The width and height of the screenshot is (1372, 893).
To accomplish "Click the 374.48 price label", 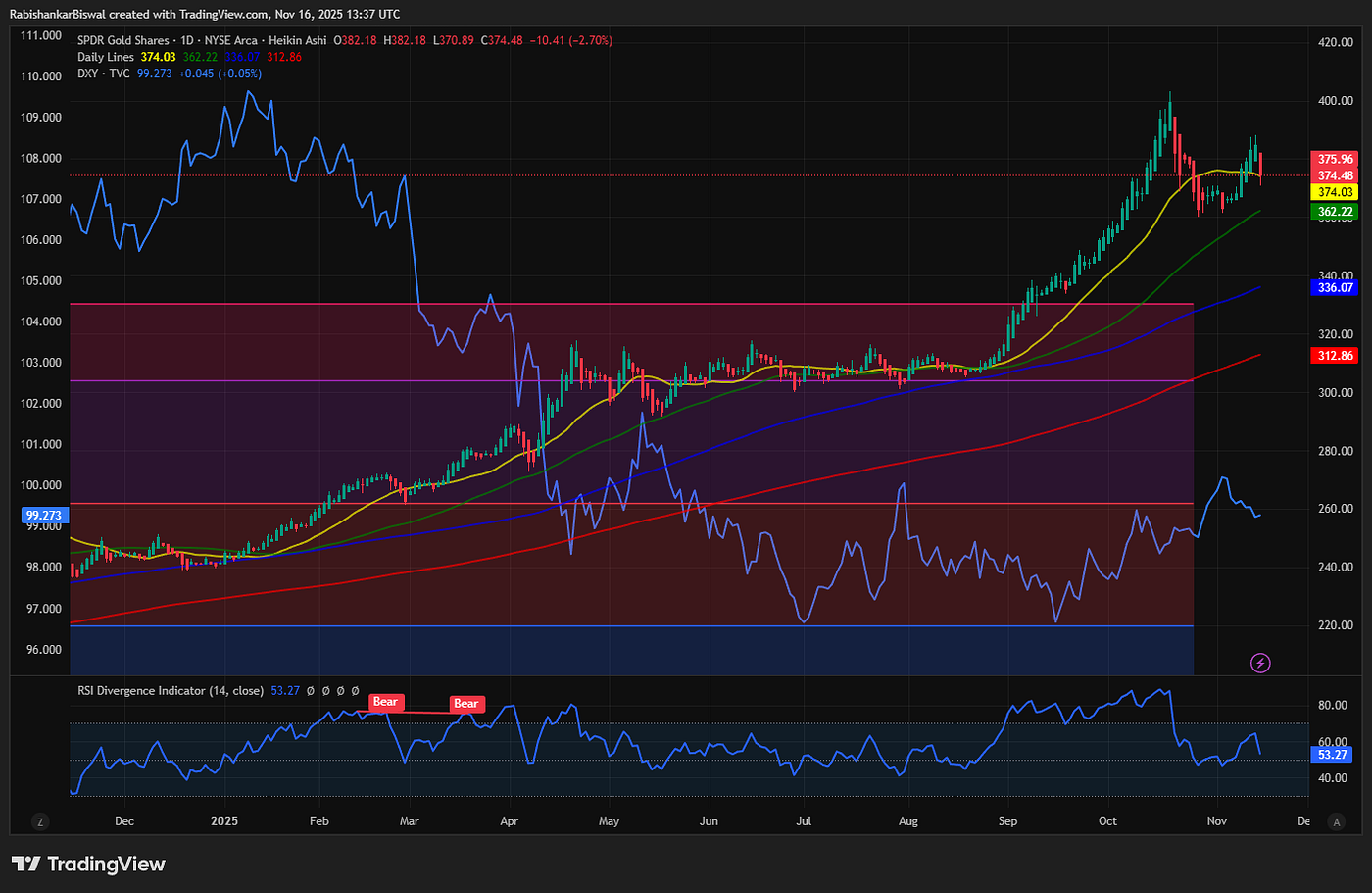I will [1335, 176].
